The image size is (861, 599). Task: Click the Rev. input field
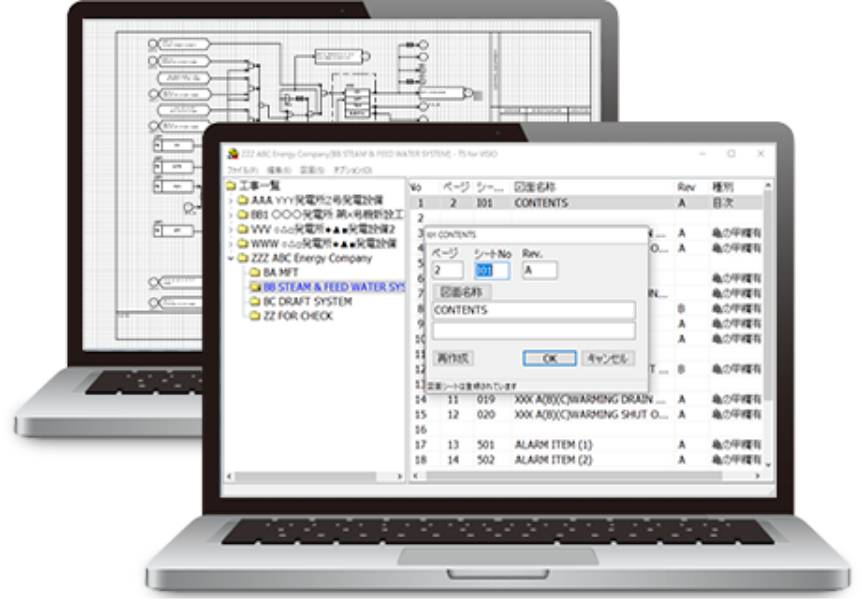539,270
